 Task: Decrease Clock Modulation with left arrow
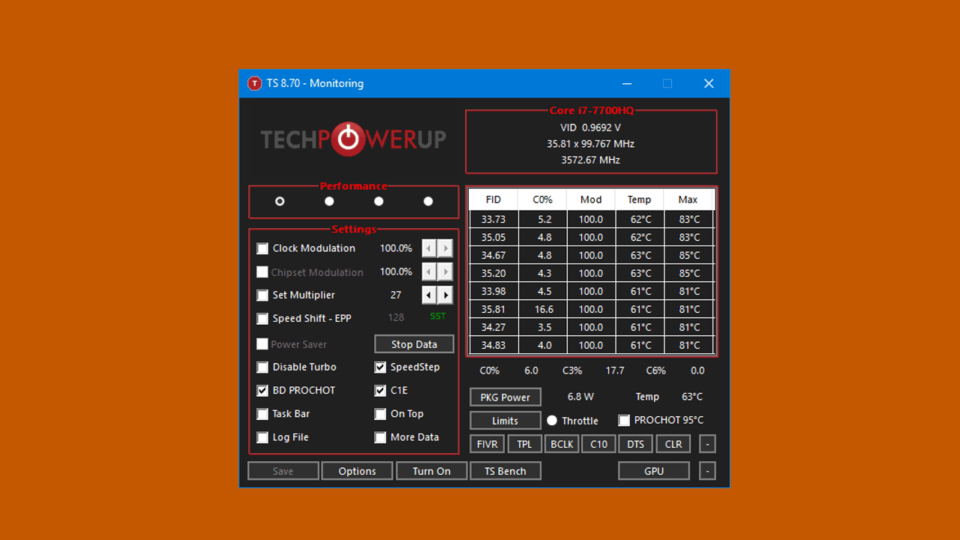(x=429, y=248)
